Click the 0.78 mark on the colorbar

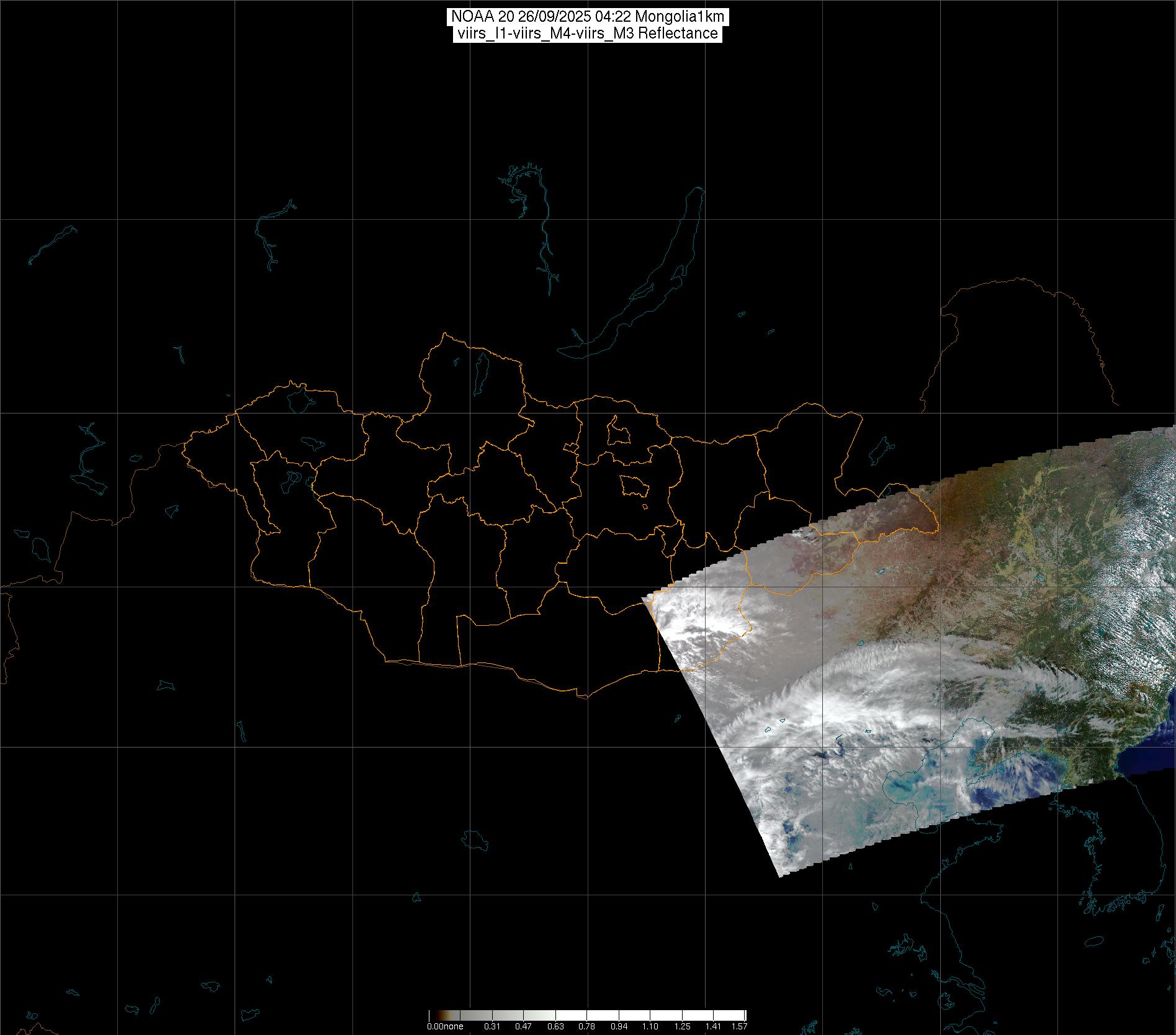586,1026
